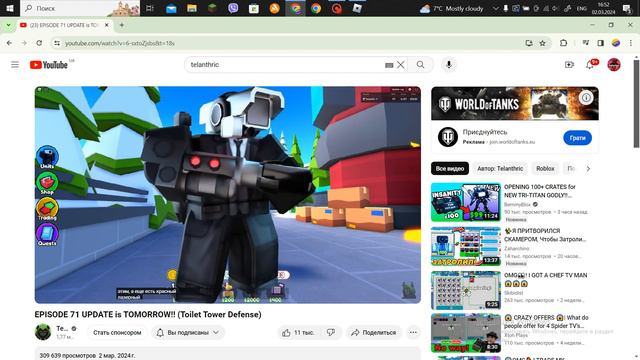Open 'I GOT A CHEF TV MAN' thumbnail
Image resolution: width=640 pixels, height=360 pixels.
pos(466,290)
